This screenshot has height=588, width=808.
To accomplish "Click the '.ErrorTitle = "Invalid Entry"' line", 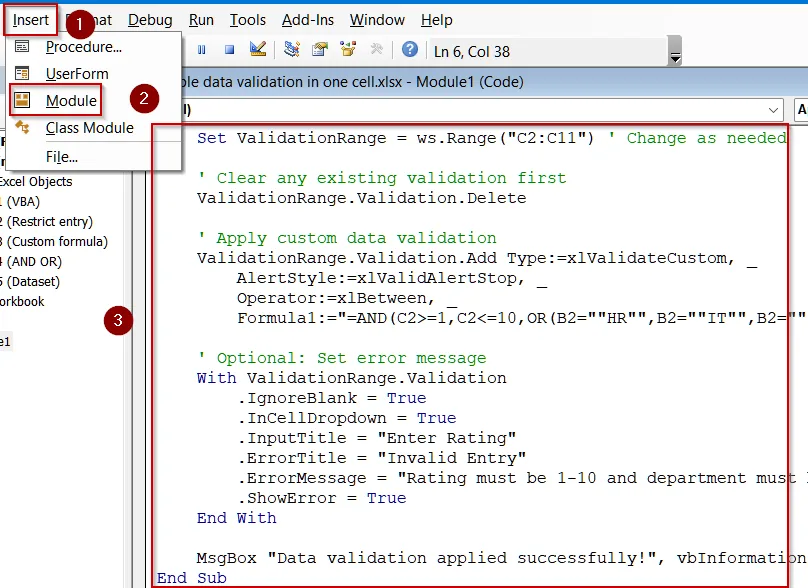I will [x=382, y=458].
